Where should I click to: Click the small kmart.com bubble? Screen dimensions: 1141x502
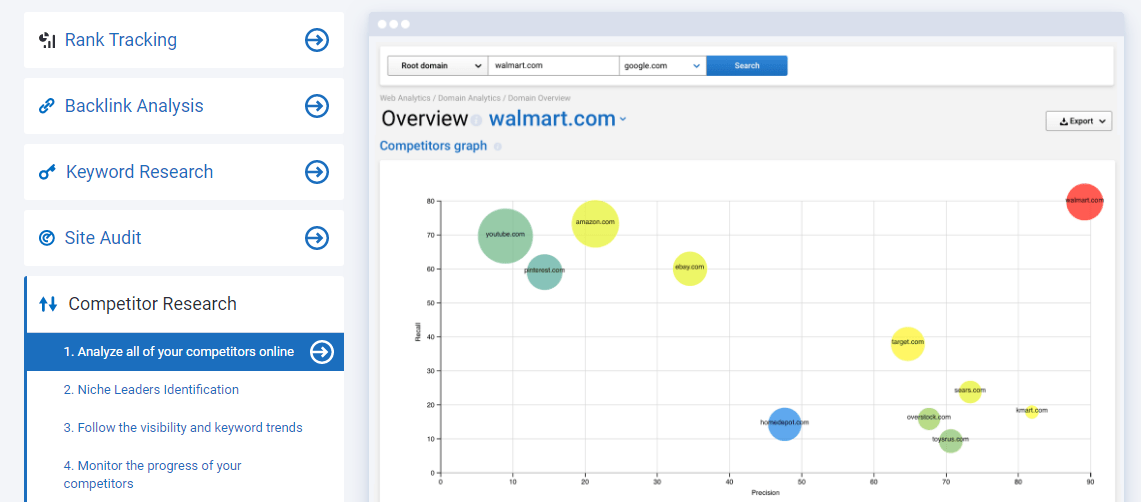[x=1031, y=412]
